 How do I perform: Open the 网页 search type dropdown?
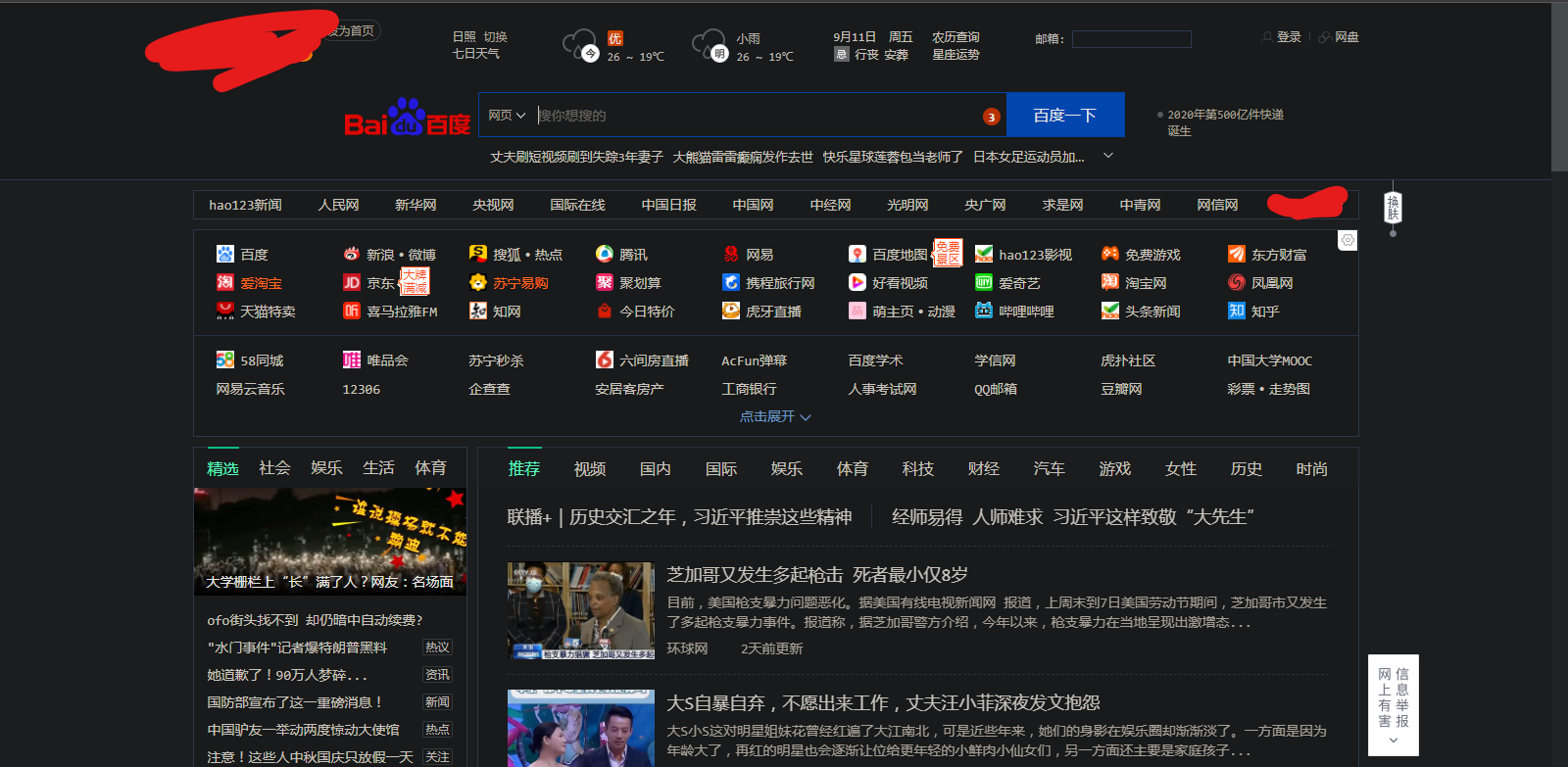507,115
